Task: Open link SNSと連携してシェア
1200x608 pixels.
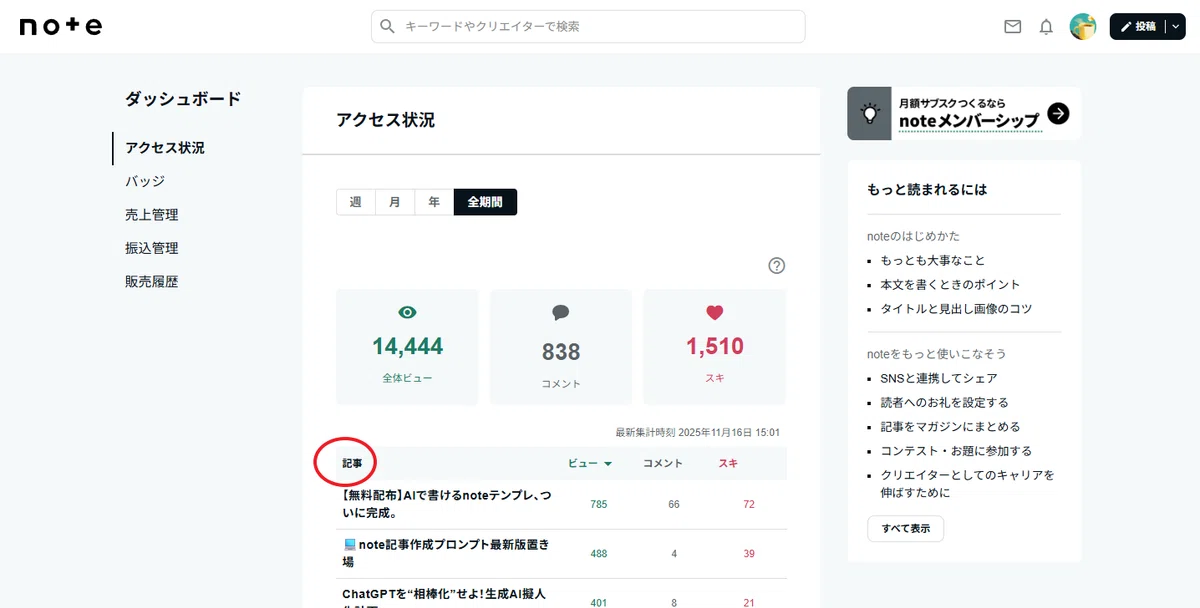Action: point(939,379)
